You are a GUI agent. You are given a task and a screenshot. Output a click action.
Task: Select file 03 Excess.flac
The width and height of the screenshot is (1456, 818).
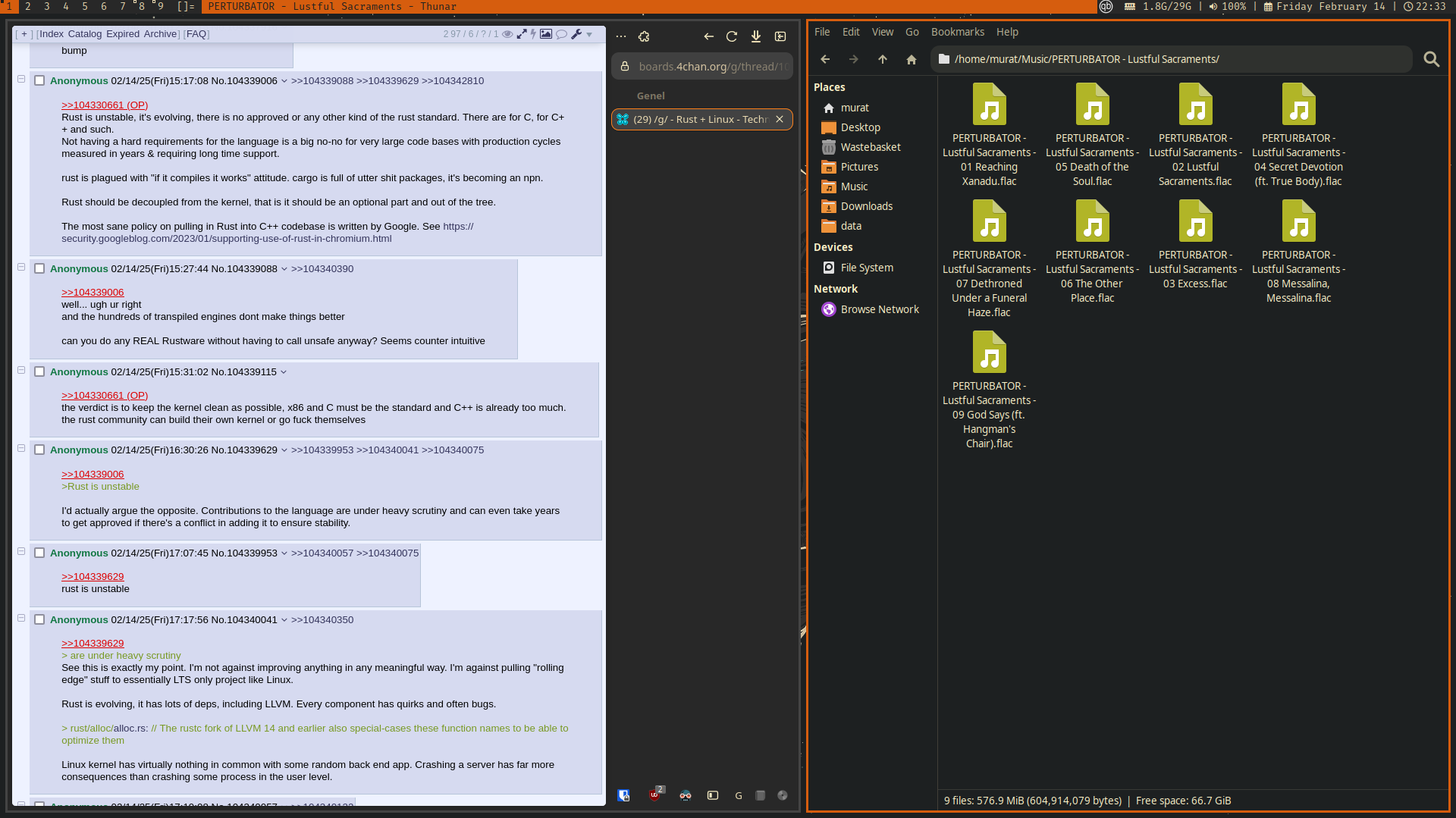coord(1195,245)
